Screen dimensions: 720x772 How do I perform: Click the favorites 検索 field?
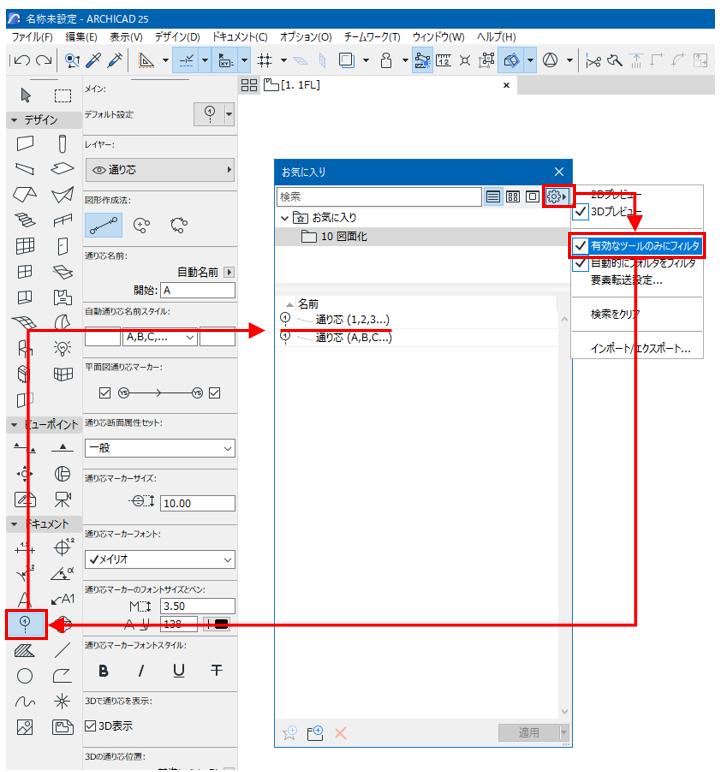[379, 197]
